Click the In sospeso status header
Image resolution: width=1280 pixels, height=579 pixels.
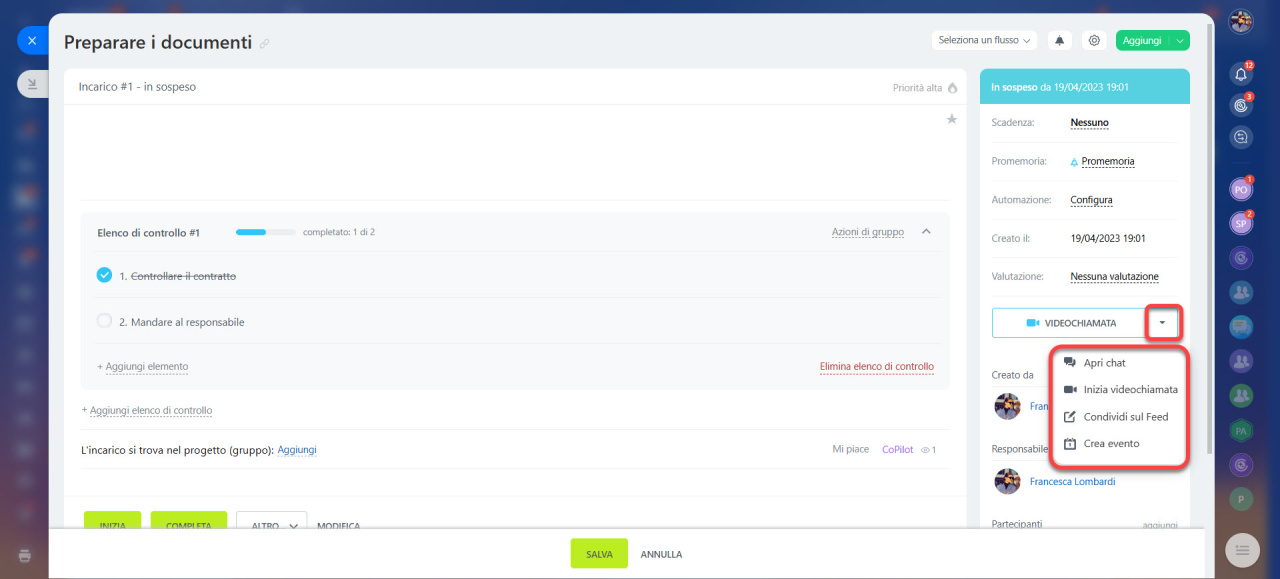[x=1085, y=87]
